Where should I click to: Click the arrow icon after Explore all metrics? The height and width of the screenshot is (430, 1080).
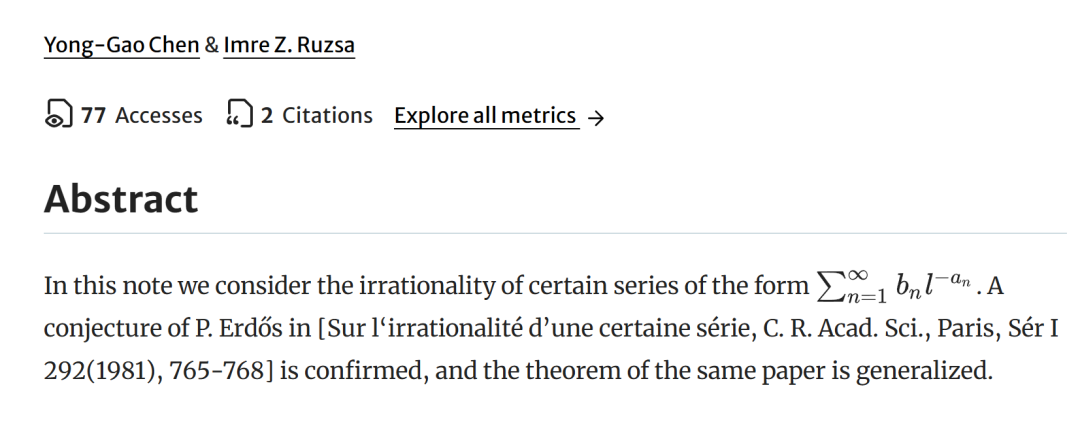tap(596, 118)
